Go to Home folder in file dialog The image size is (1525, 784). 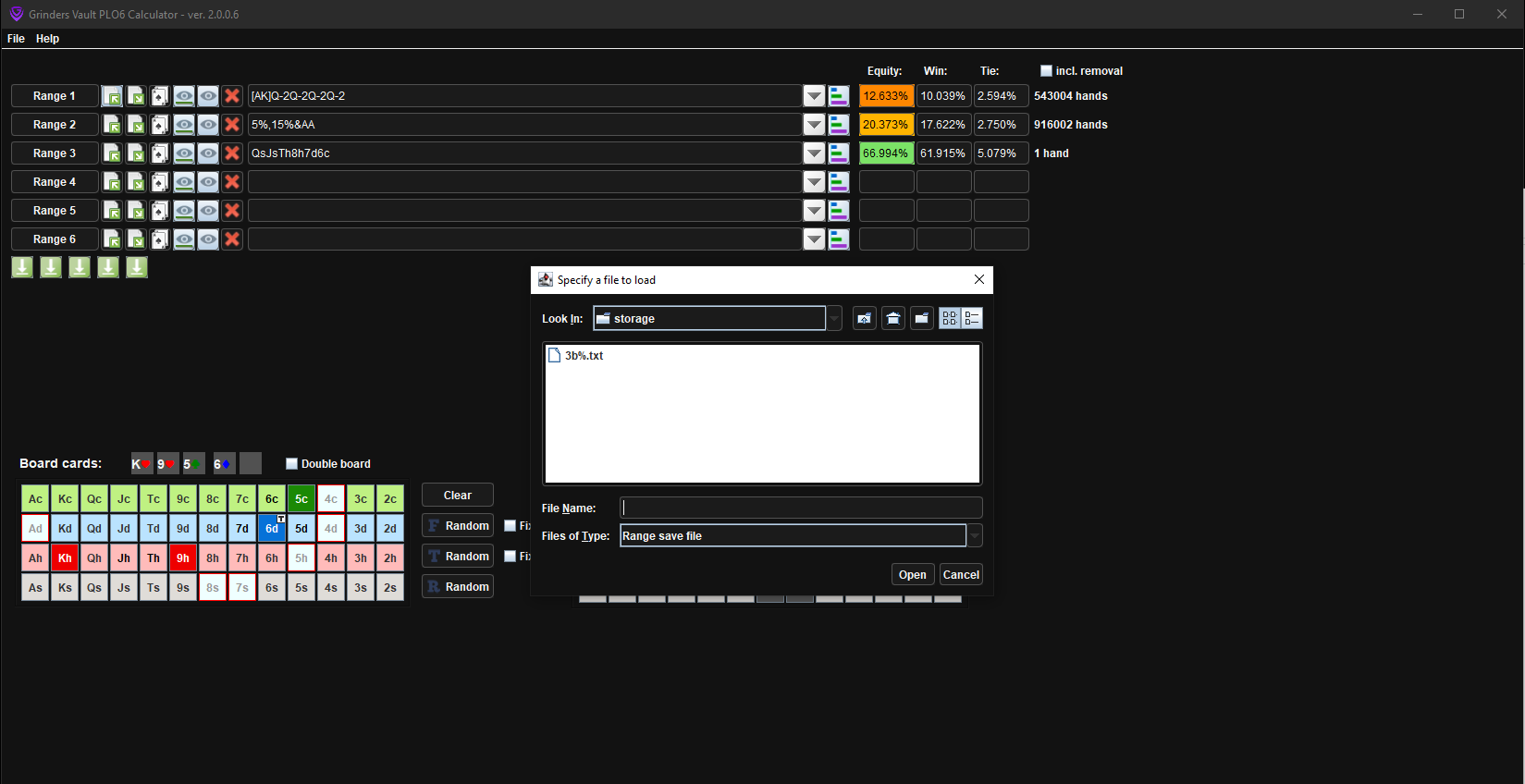(x=892, y=318)
